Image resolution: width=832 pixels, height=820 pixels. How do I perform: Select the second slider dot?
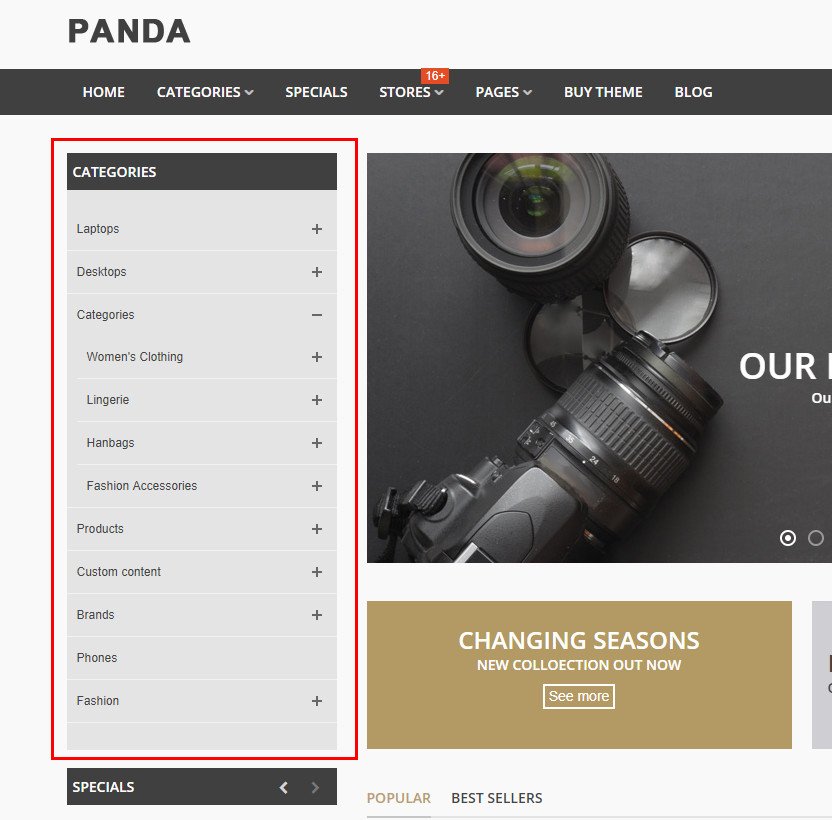(816, 538)
